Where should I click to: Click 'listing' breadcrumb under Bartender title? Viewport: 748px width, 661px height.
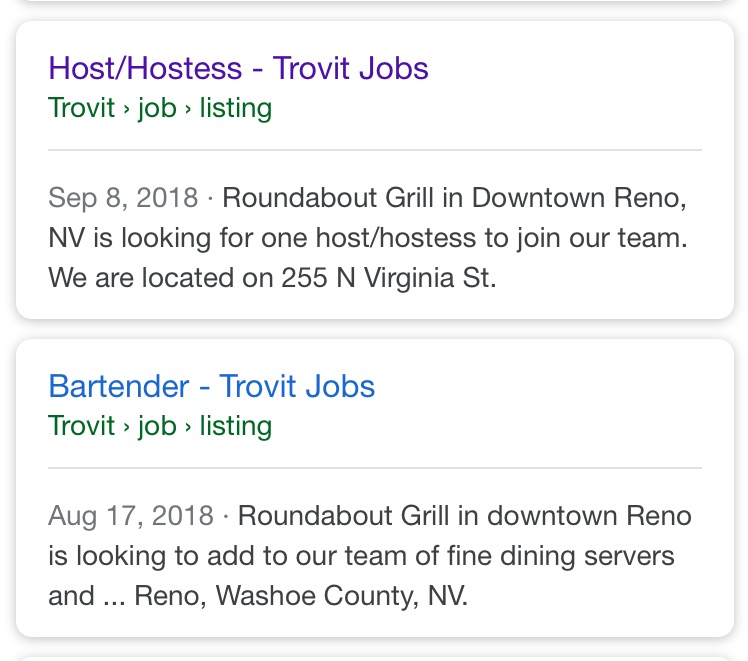tap(235, 426)
